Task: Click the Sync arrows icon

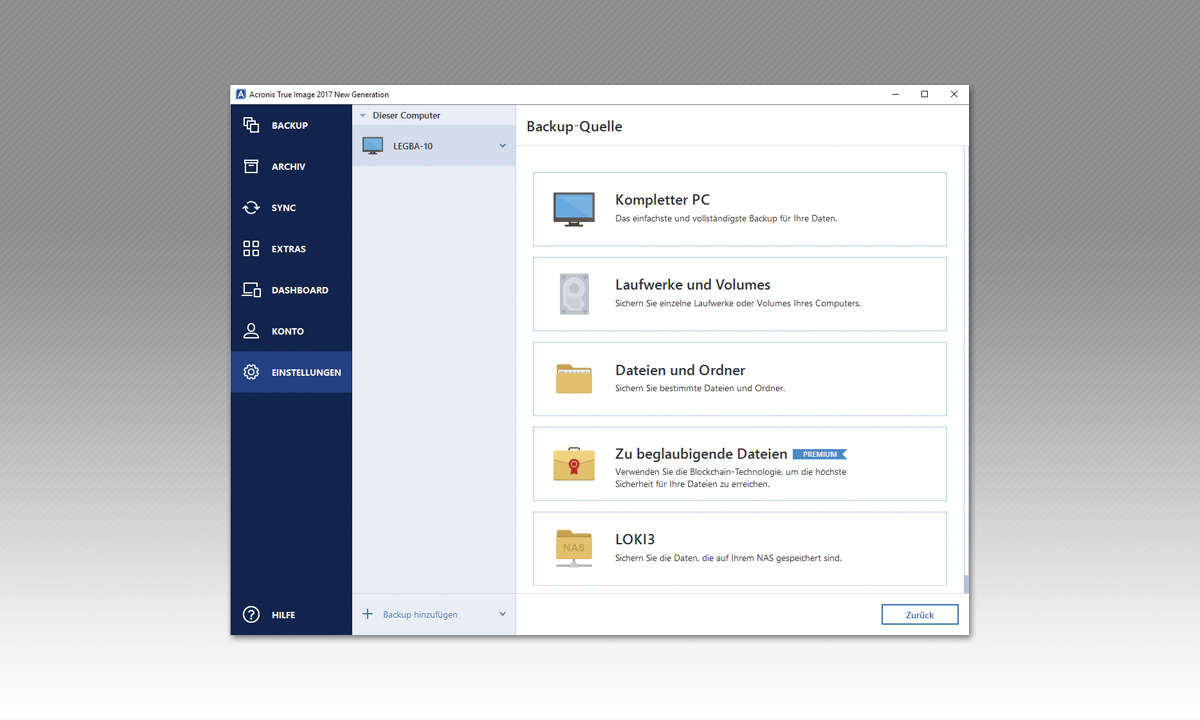Action: (x=251, y=208)
